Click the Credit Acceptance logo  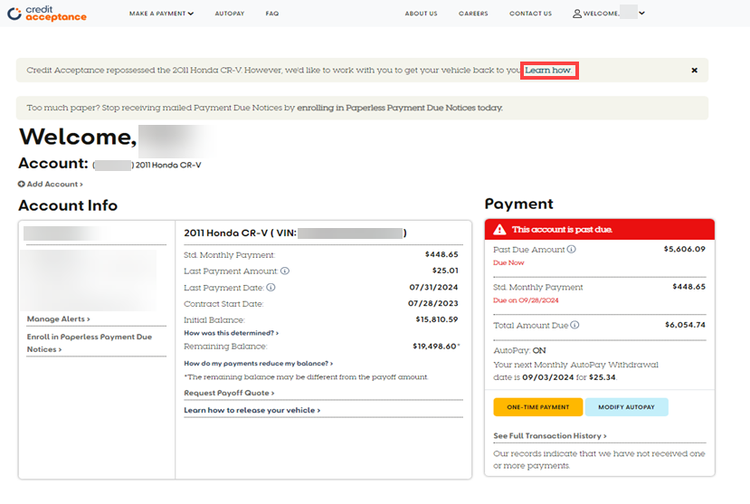pyautogui.click(x=47, y=14)
